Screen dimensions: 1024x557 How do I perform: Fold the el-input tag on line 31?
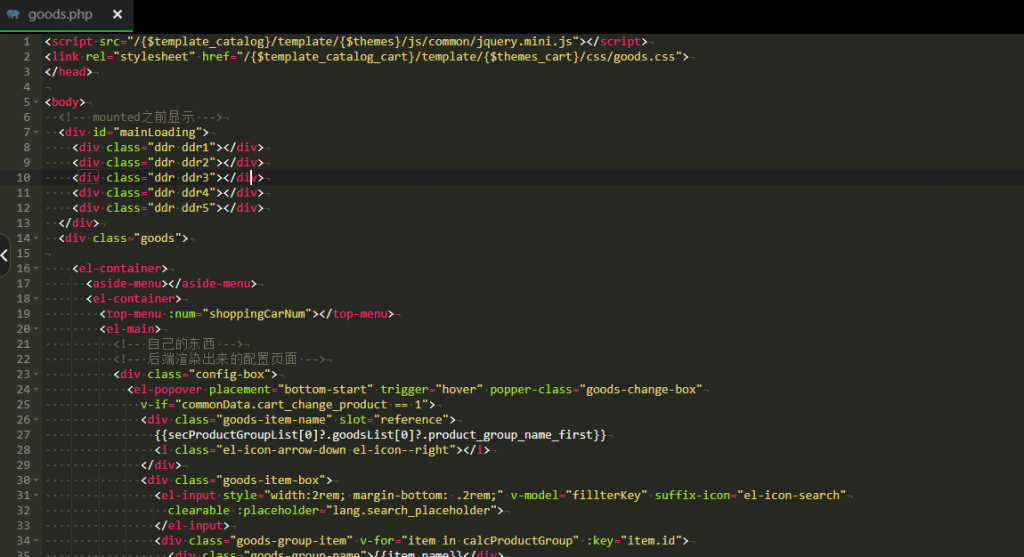(x=37, y=495)
